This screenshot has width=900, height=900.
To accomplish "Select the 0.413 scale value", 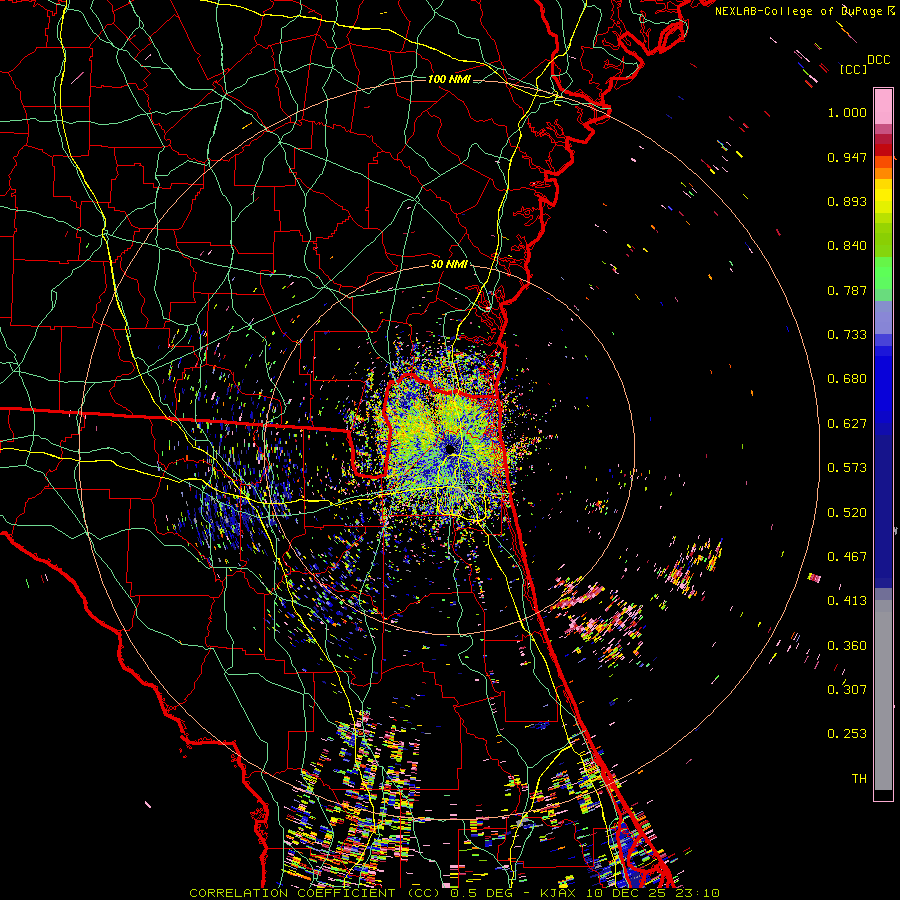I will pos(847,601).
